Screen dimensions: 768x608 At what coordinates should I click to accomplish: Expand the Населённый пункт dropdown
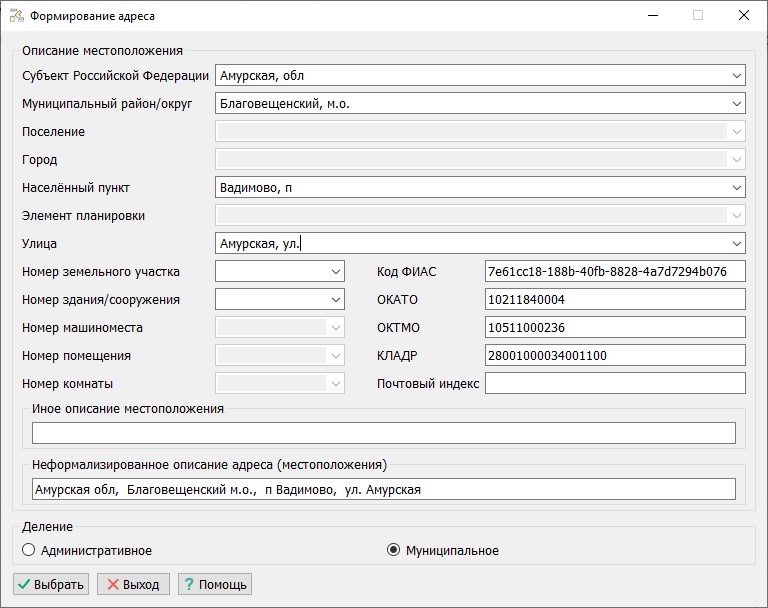tap(736, 188)
